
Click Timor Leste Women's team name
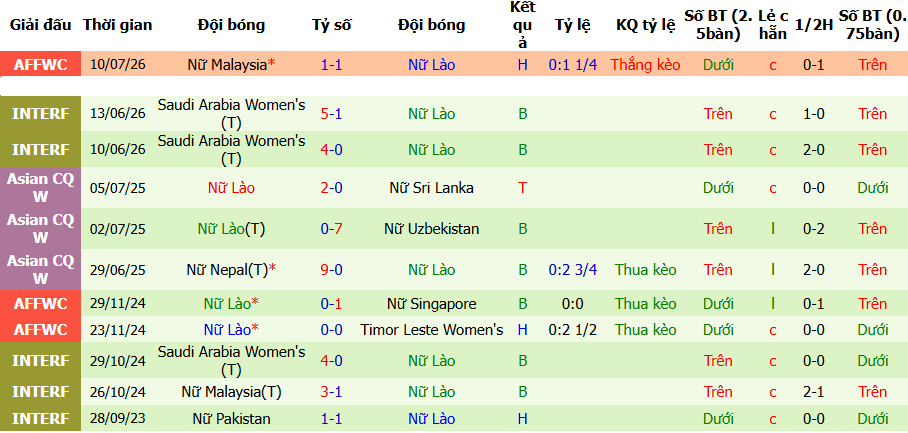[x=431, y=330]
